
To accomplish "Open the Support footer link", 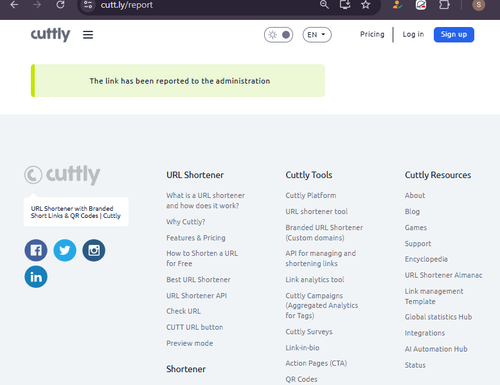I will click(x=418, y=244).
